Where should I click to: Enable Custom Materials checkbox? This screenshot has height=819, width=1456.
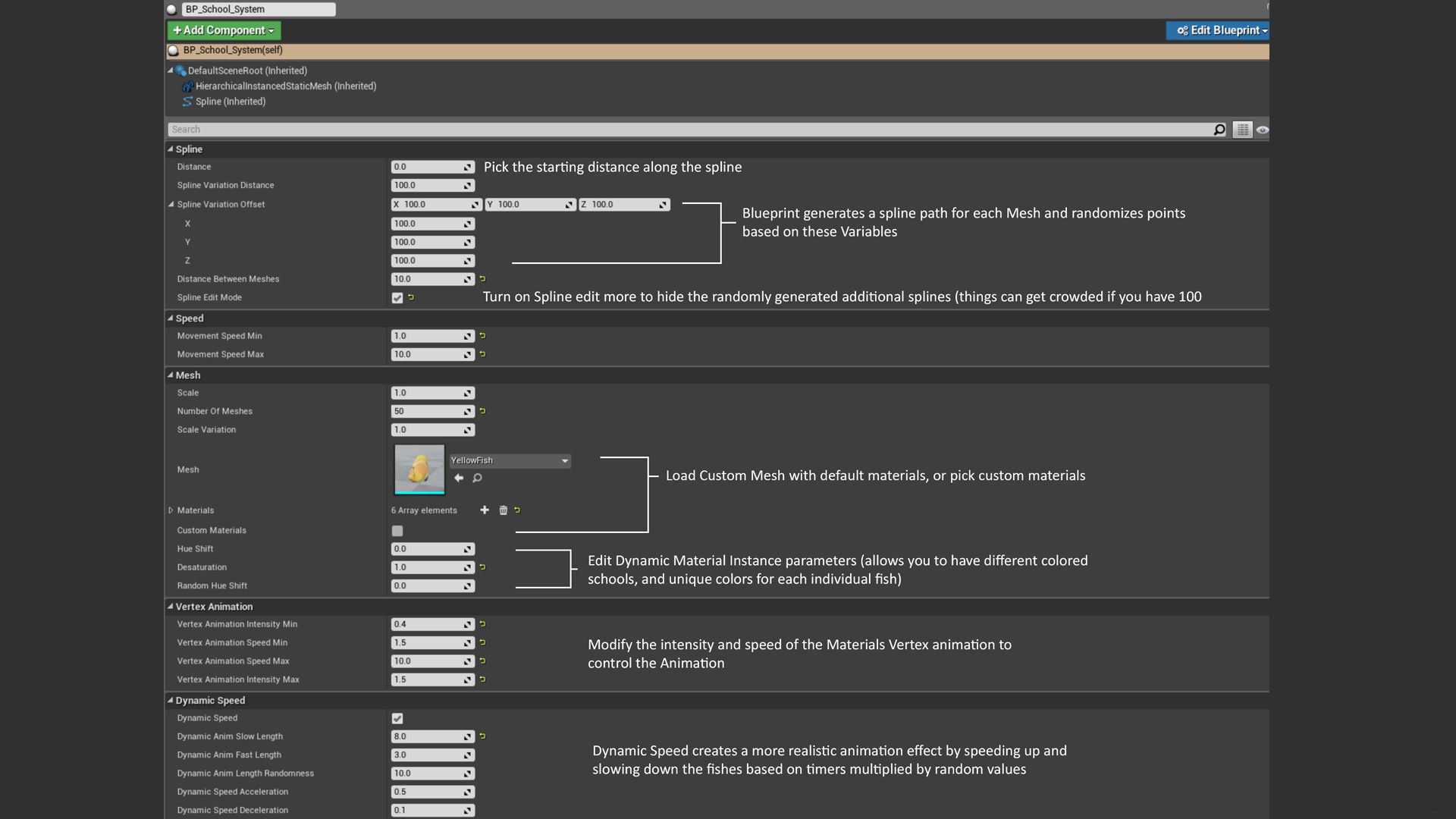tap(397, 531)
